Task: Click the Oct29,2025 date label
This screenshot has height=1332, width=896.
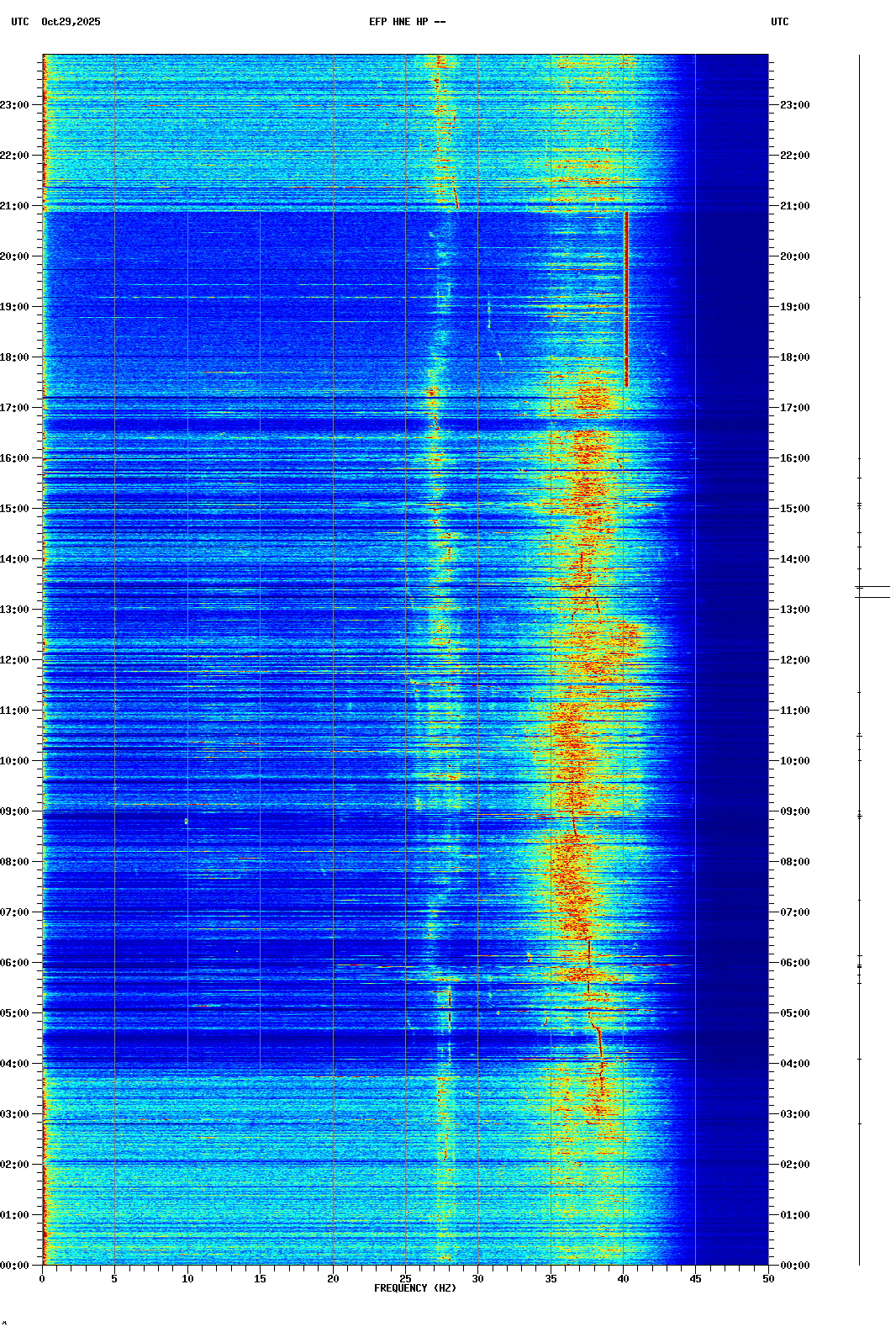Action: (x=71, y=22)
